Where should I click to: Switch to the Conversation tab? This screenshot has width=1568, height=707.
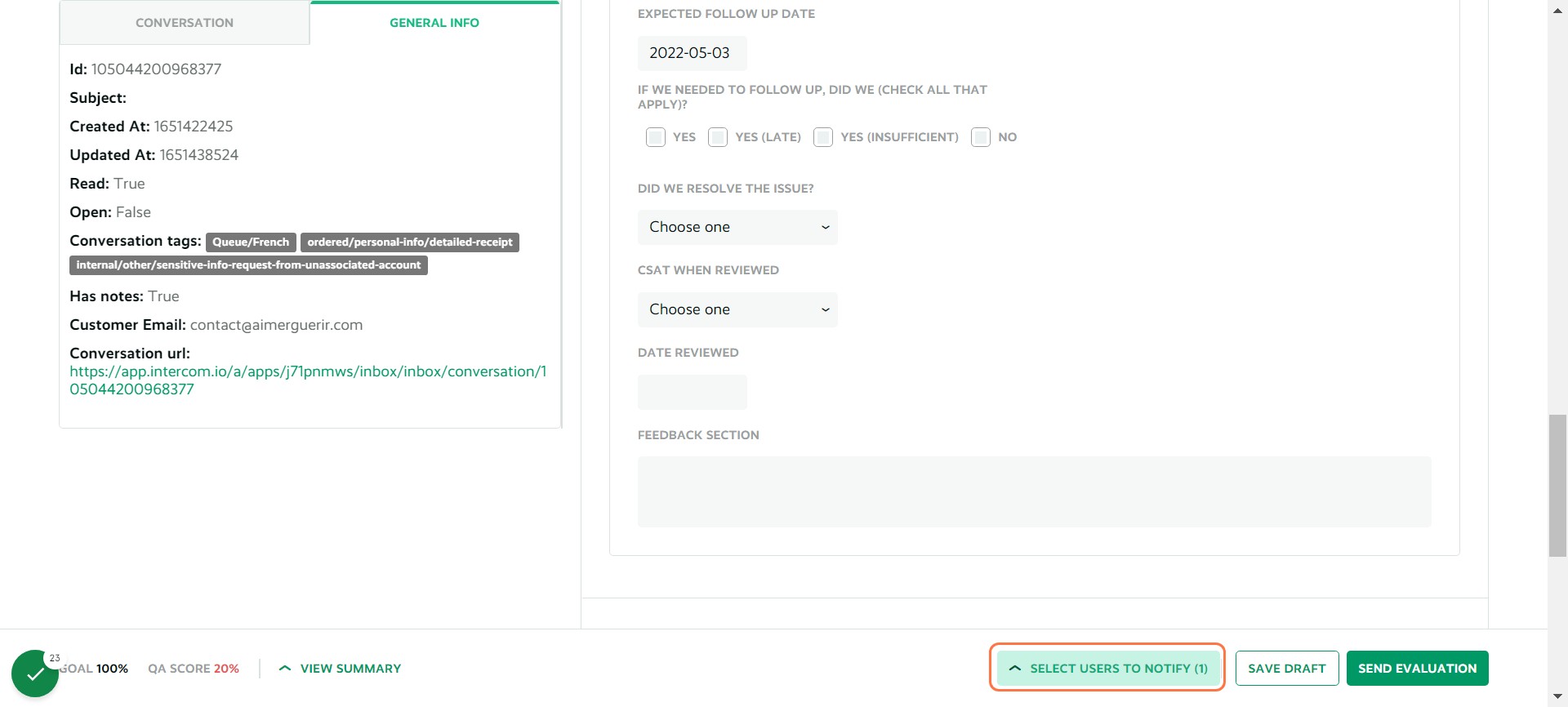(185, 23)
